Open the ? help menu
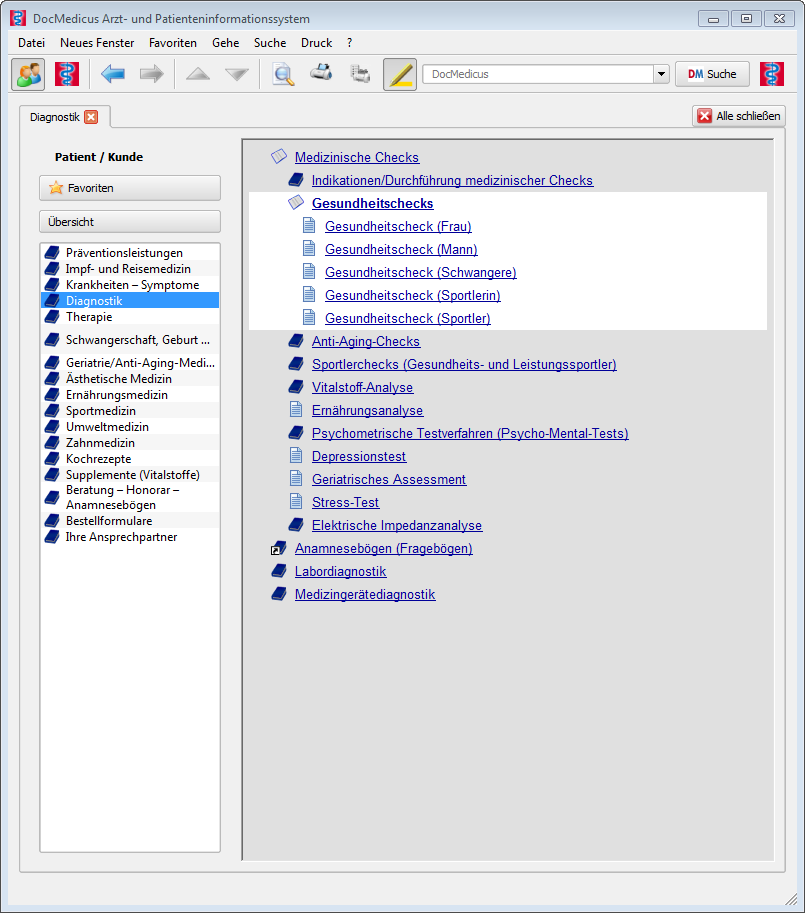805x913 pixels. point(349,43)
